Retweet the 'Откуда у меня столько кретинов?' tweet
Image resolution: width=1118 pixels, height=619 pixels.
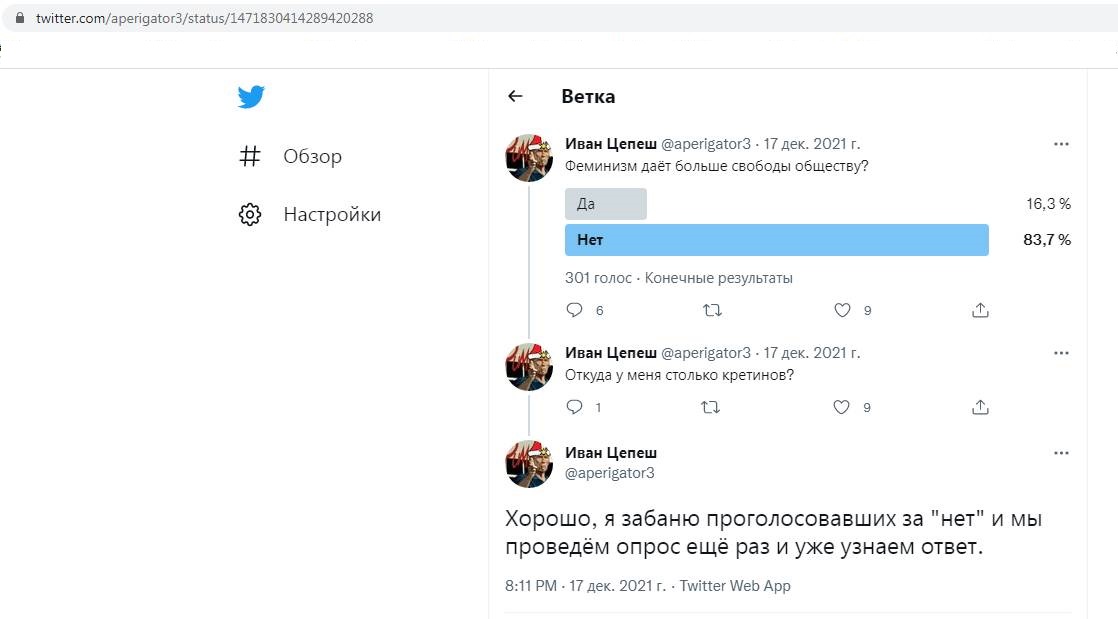[710, 407]
